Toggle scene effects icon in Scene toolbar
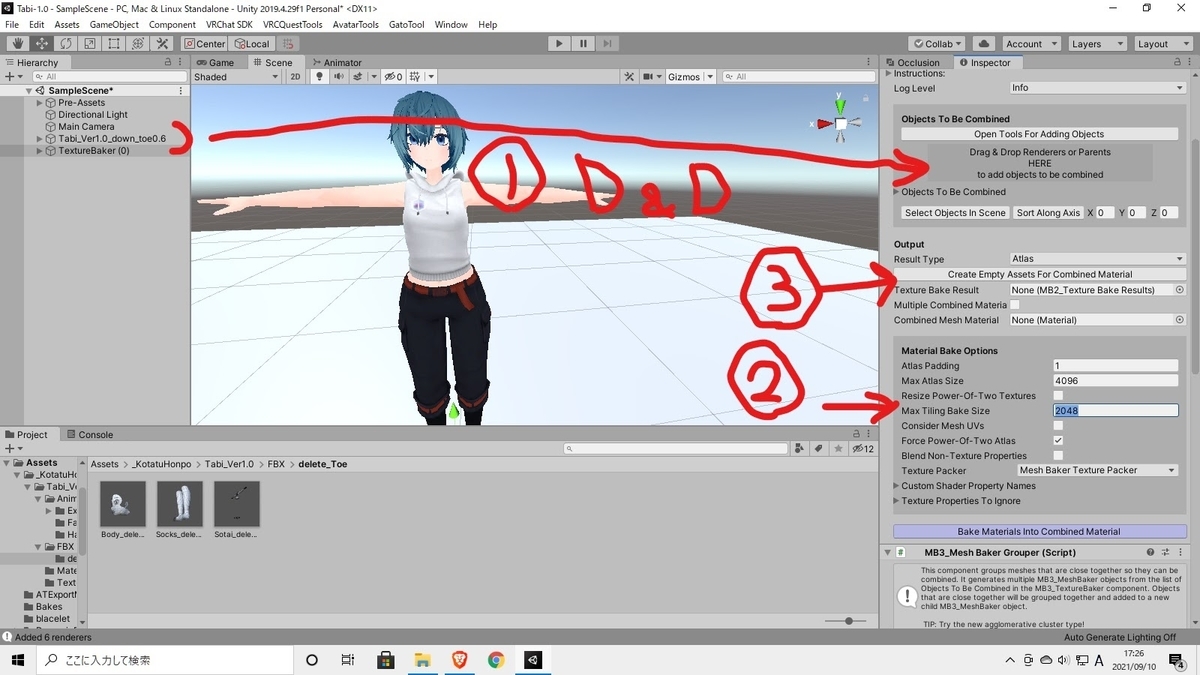The width and height of the screenshot is (1200, 675). 357,77
